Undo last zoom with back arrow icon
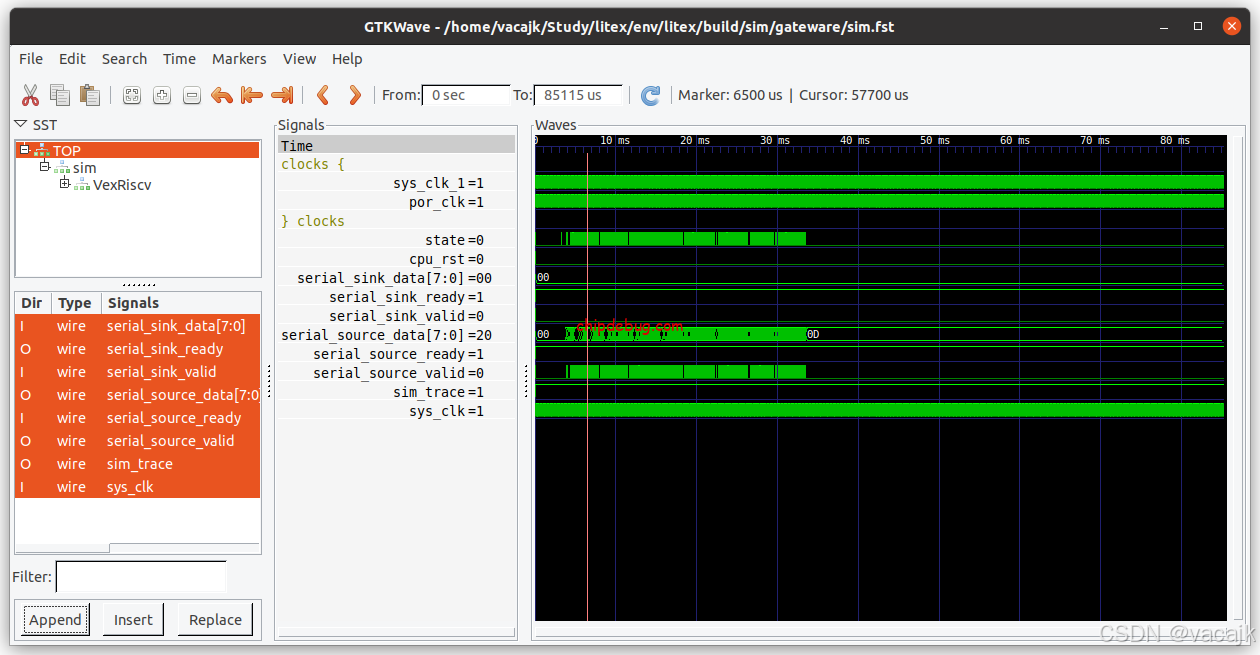The image size is (1260, 655). (x=221, y=94)
